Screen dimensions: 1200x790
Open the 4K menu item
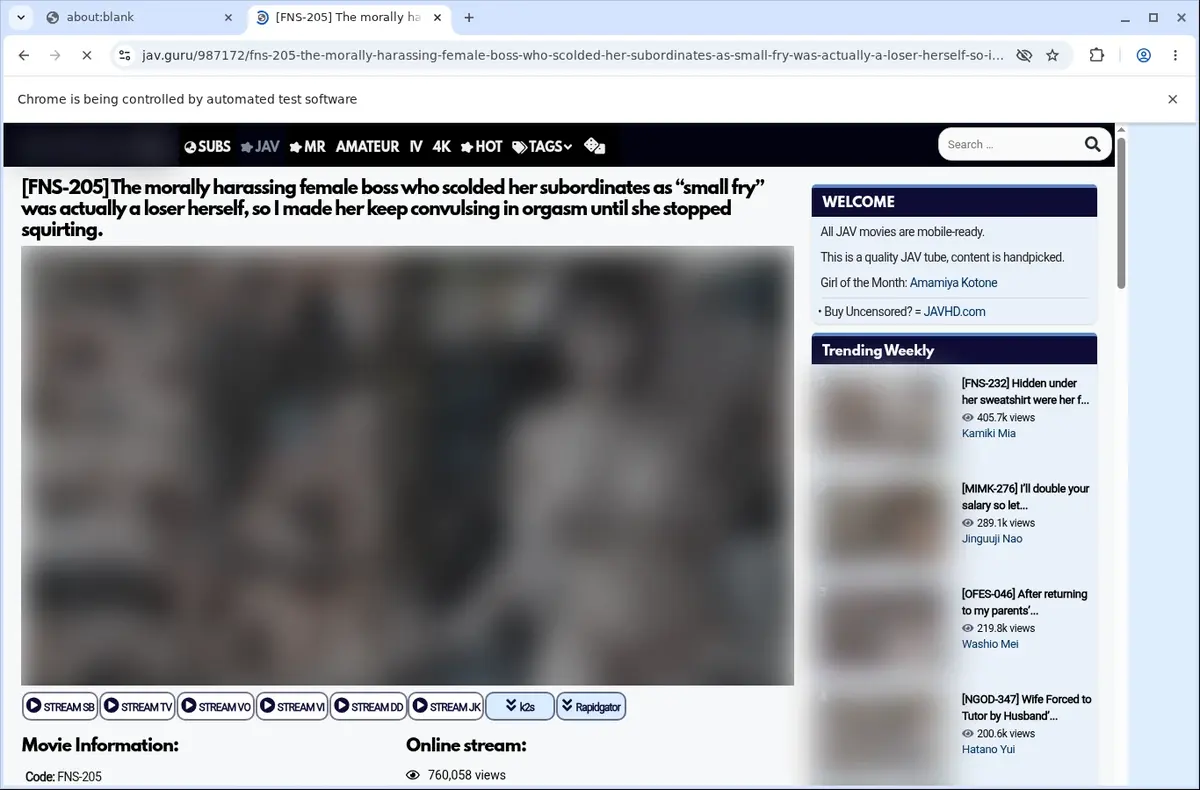tap(442, 146)
